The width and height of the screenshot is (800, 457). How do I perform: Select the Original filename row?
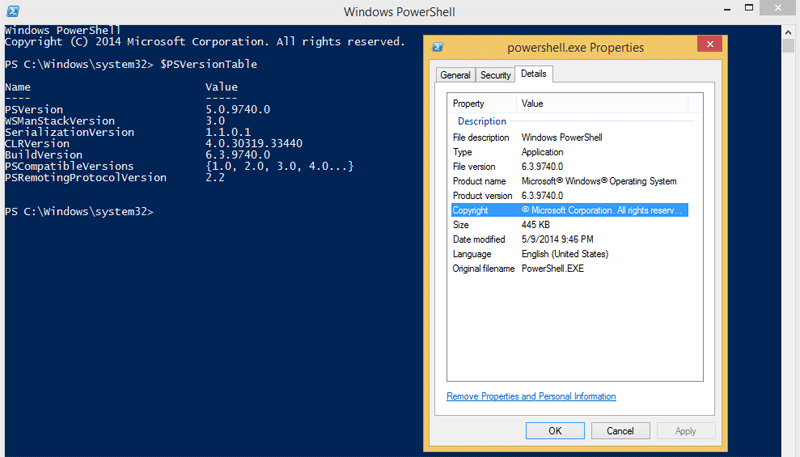click(x=569, y=268)
